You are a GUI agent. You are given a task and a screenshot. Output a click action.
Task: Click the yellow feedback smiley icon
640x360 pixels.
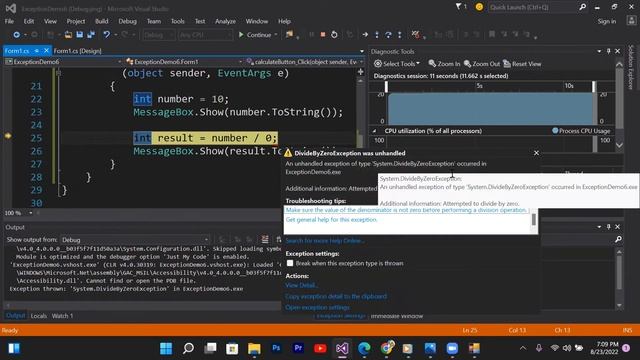pyautogui.click(x=479, y=7)
